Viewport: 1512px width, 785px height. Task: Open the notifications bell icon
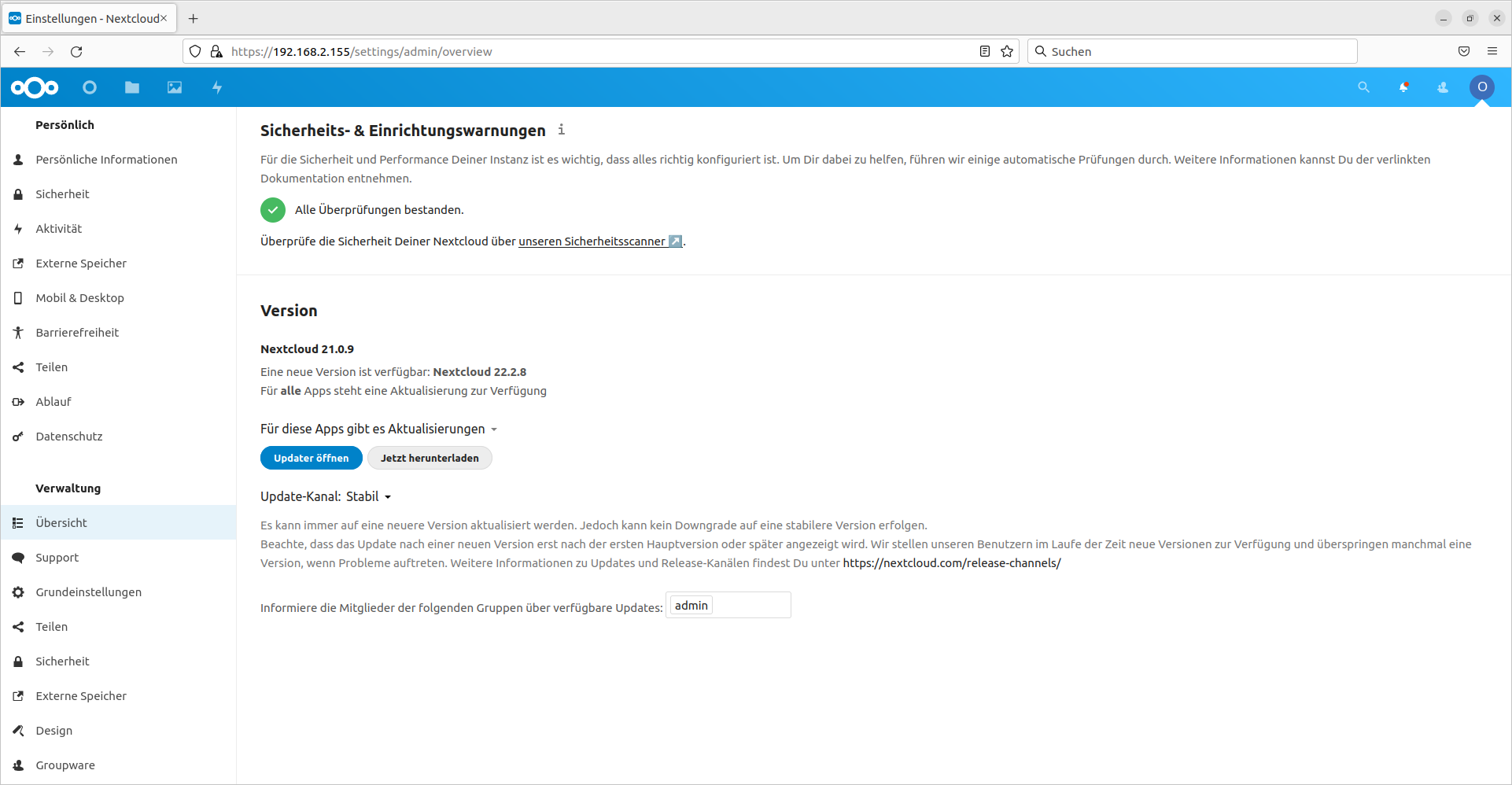click(1403, 87)
